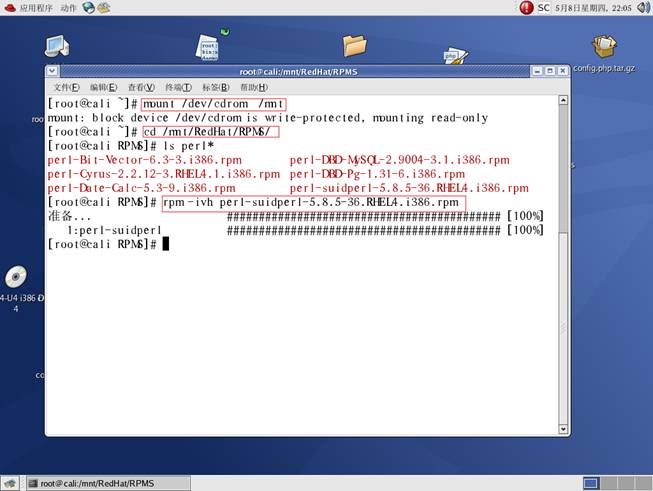Open the Actions menu in top panel
Viewport: 653px width, 491px height.
click(x=68, y=7)
